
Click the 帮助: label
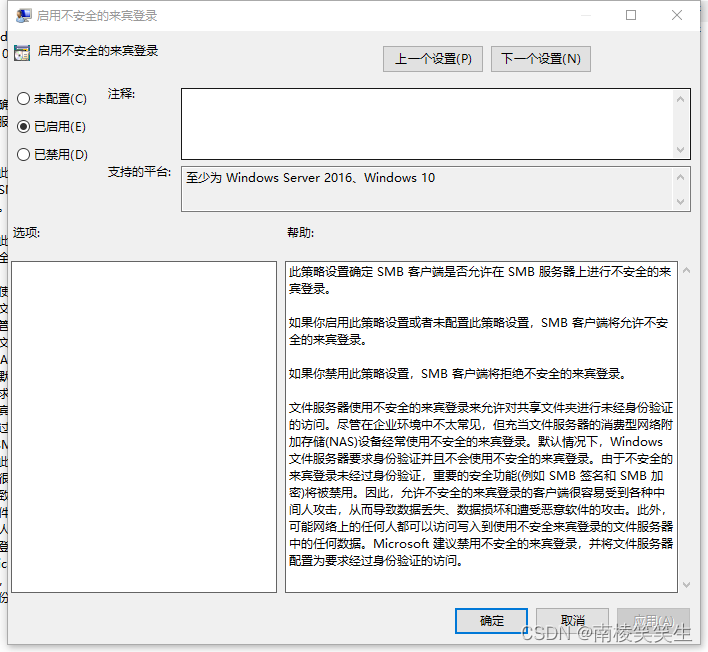tap(301, 233)
